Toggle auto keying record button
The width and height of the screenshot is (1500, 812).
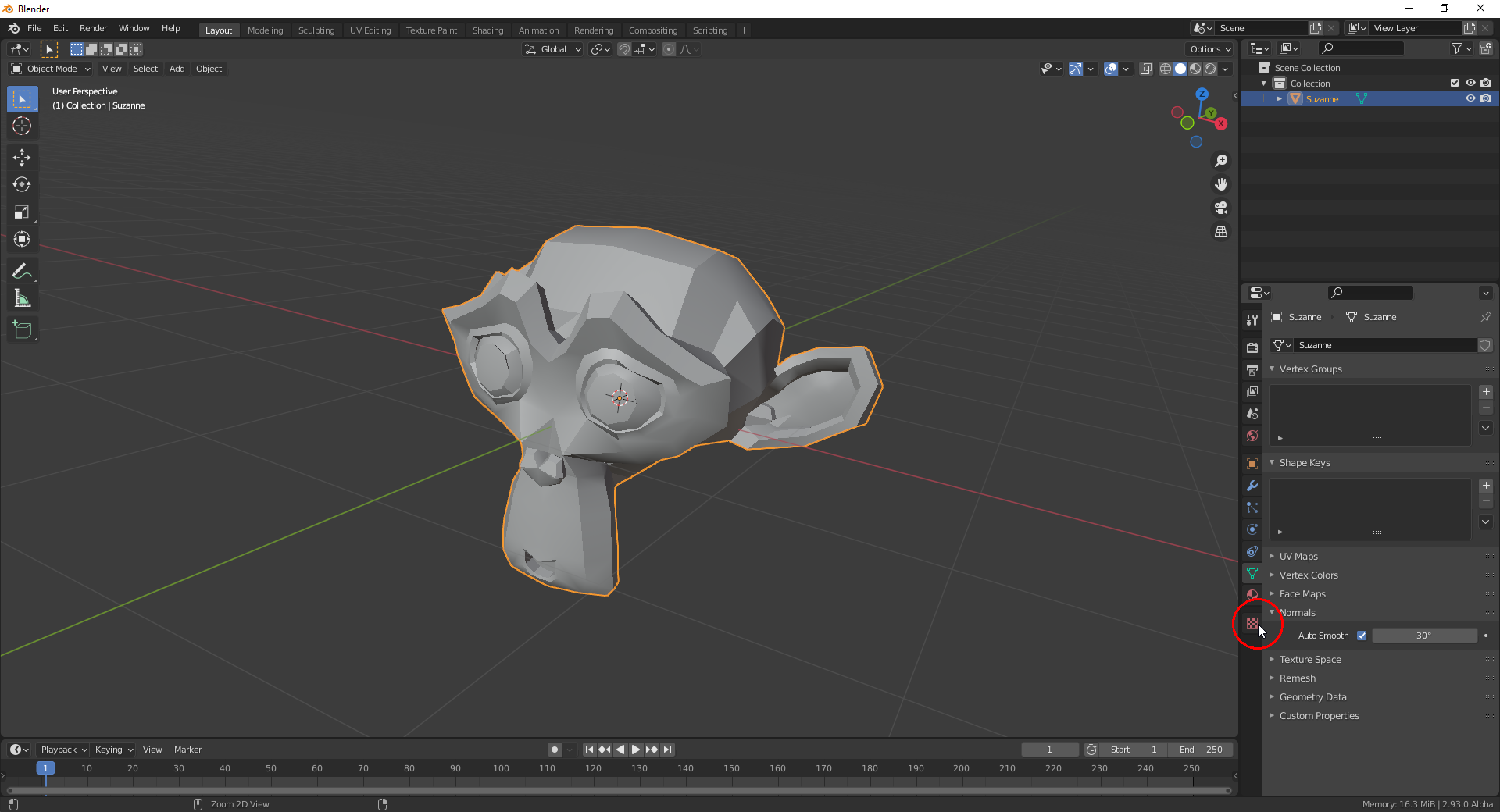point(555,750)
